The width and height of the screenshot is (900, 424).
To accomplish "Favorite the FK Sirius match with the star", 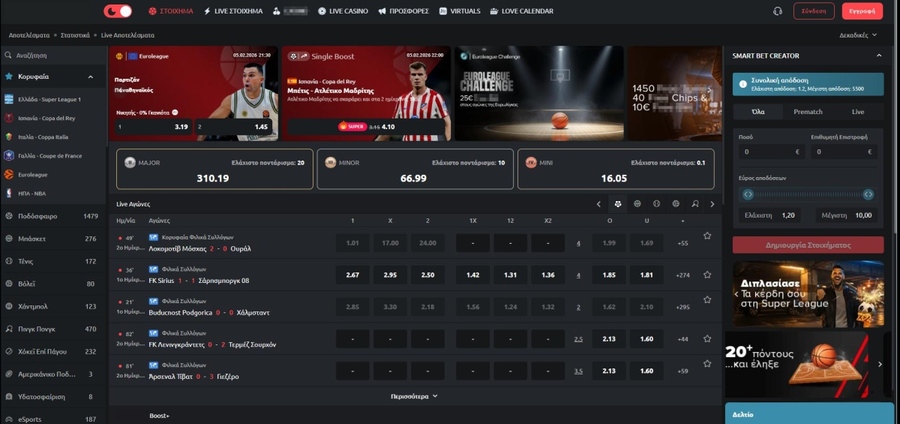I will [x=707, y=274].
